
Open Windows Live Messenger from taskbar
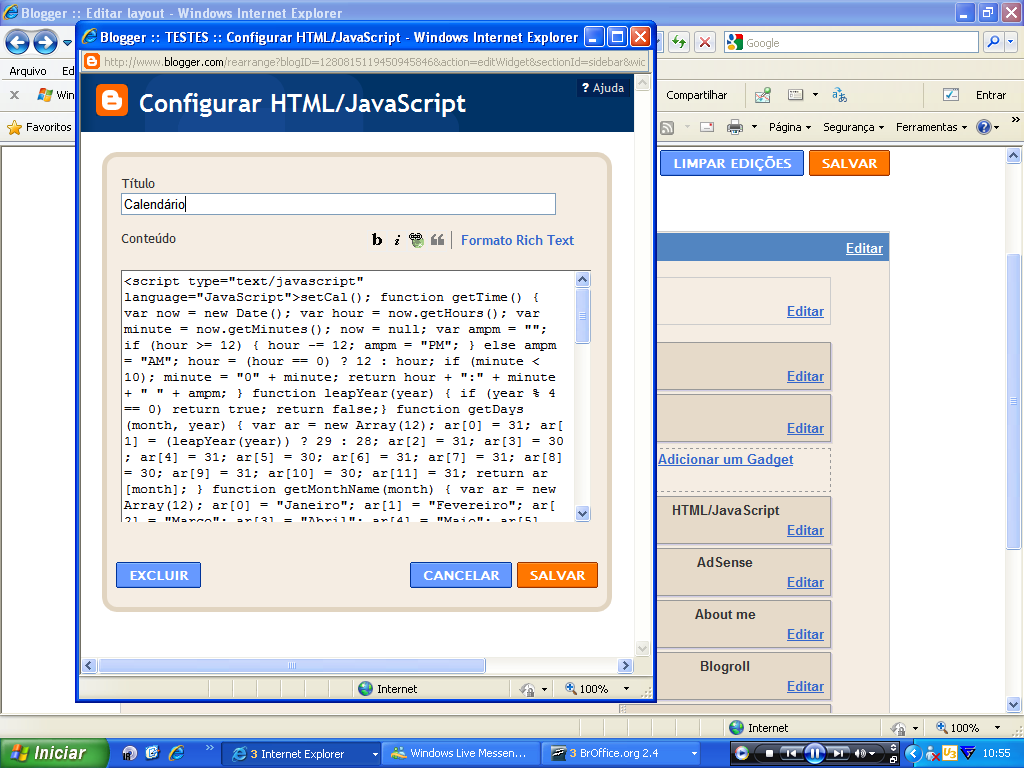(460, 754)
